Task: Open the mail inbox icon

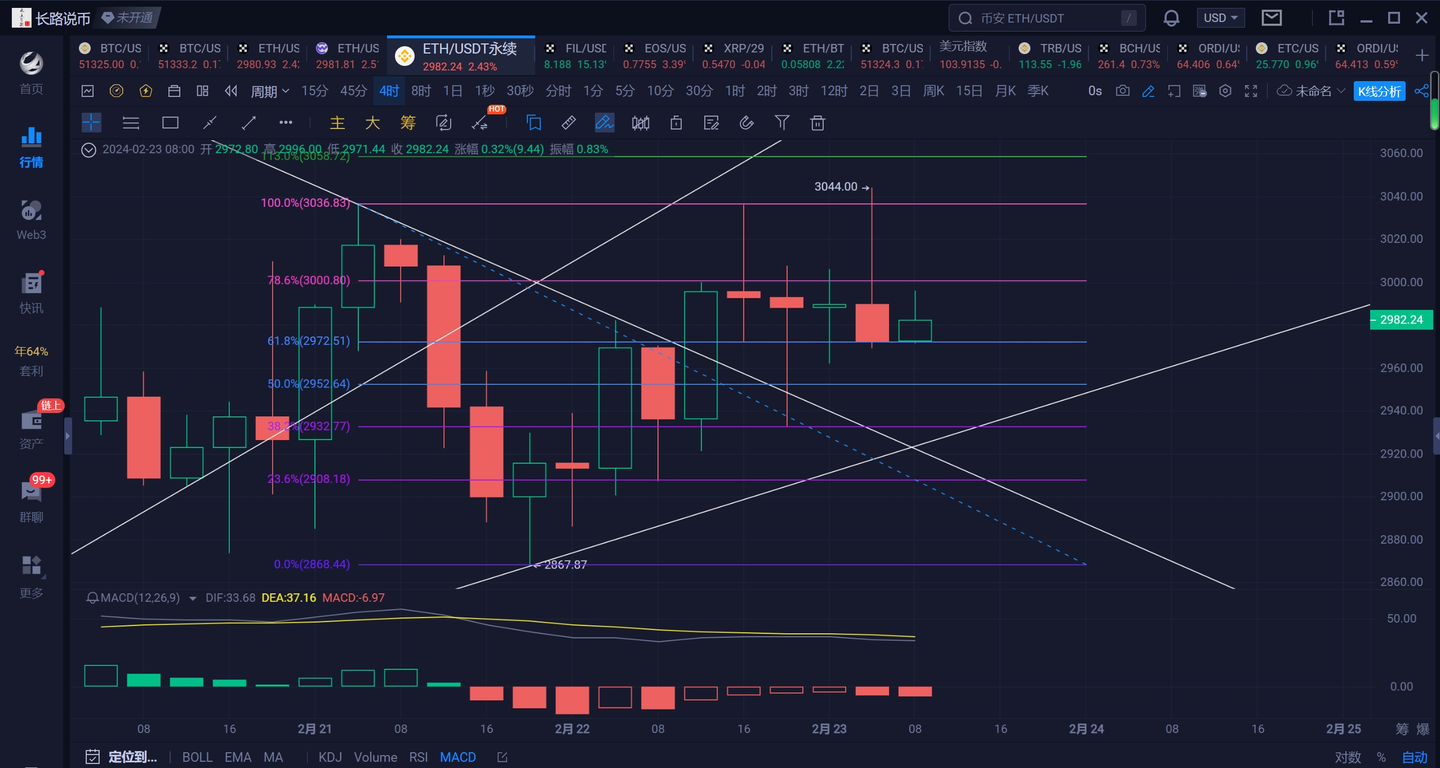Action: [1271, 18]
